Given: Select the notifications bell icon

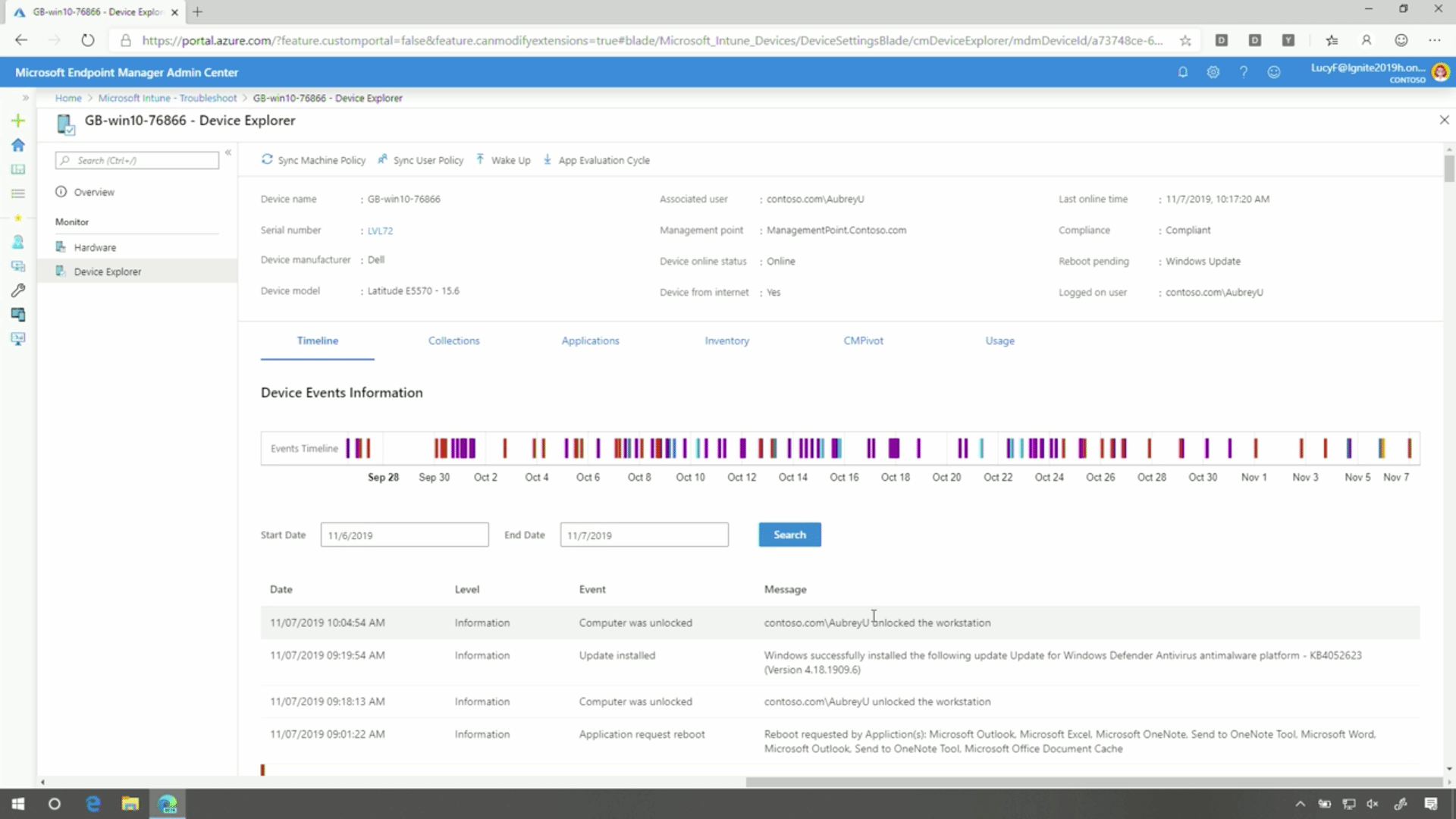Looking at the screenshot, I should pos(1183,72).
